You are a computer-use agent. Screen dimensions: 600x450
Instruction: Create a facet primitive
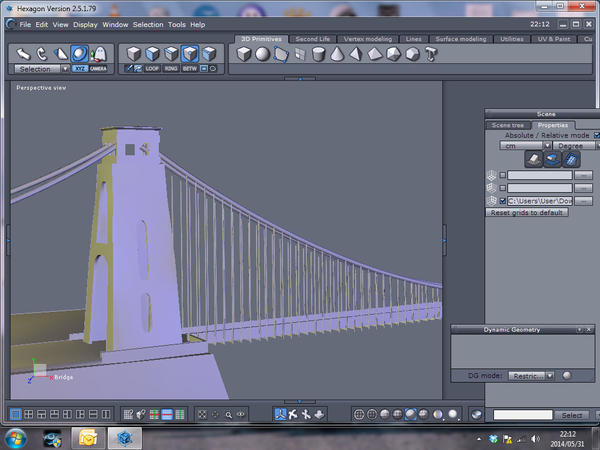coord(280,54)
